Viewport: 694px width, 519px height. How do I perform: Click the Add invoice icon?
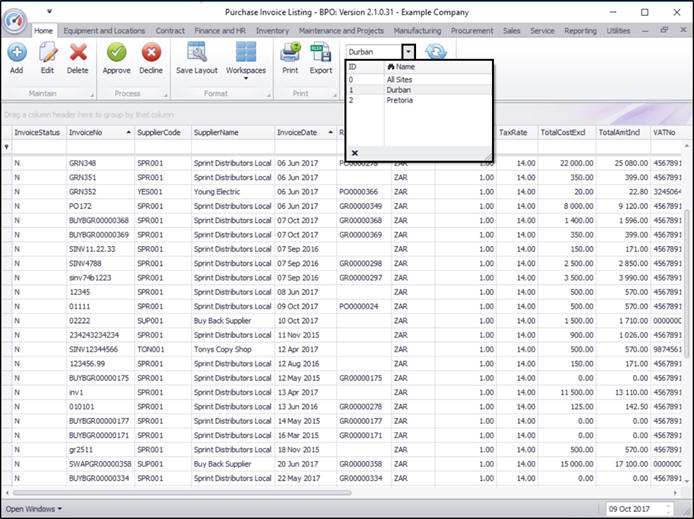tap(17, 54)
